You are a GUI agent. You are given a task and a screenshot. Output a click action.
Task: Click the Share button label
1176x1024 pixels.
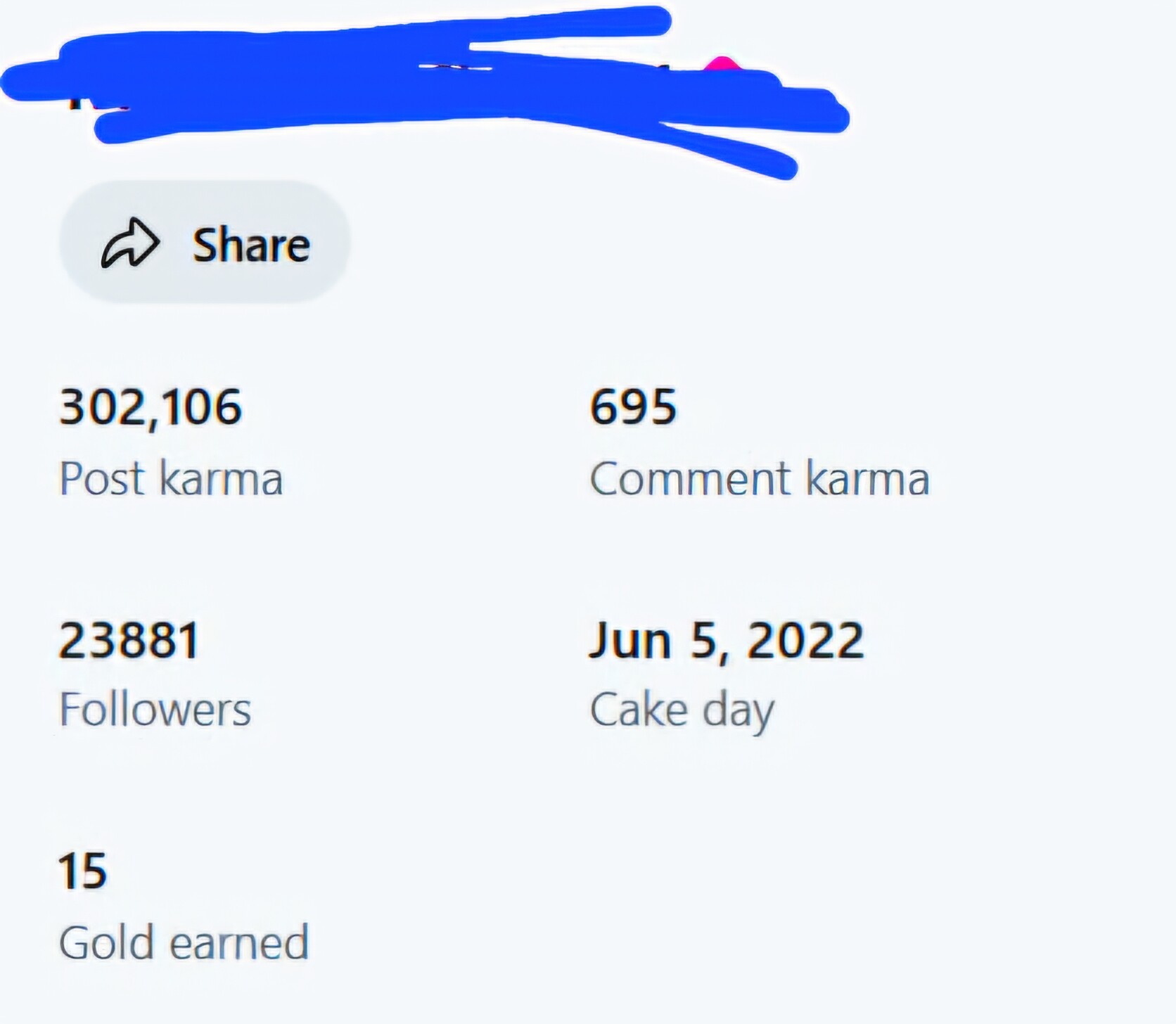click(251, 245)
